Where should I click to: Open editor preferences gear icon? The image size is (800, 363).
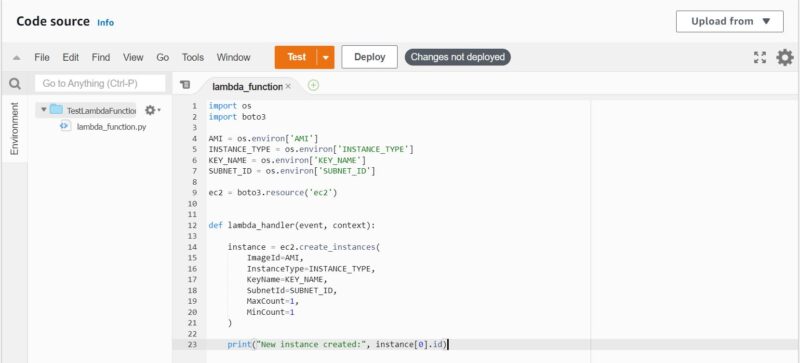[x=785, y=57]
